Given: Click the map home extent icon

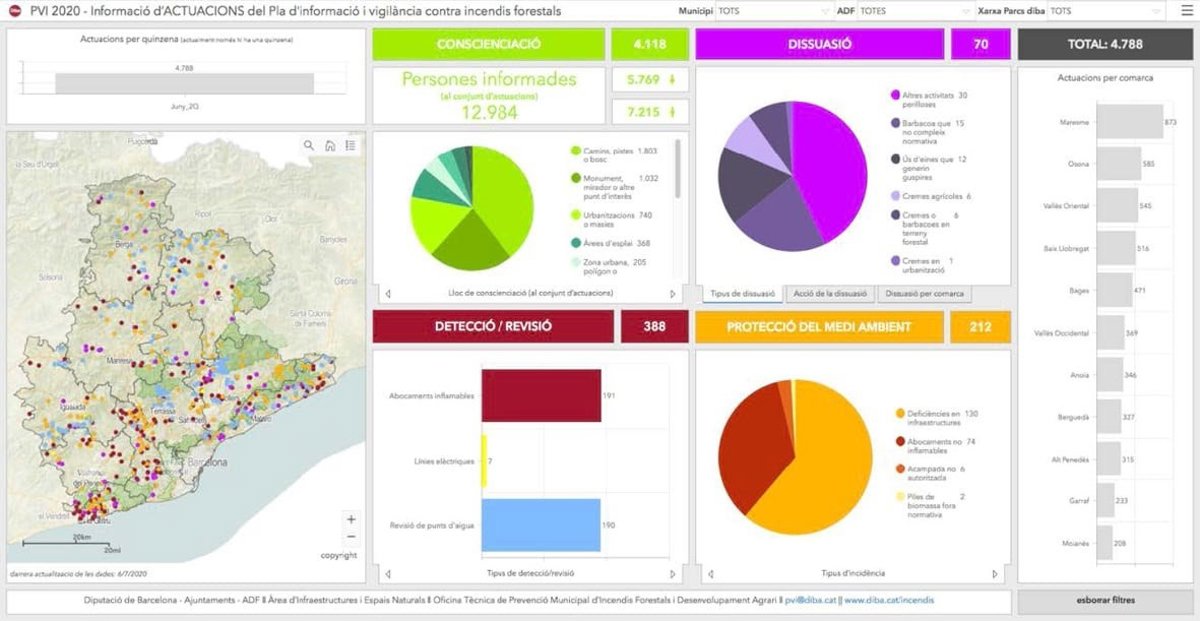Looking at the screenshot, I should [x=330, y=146].
